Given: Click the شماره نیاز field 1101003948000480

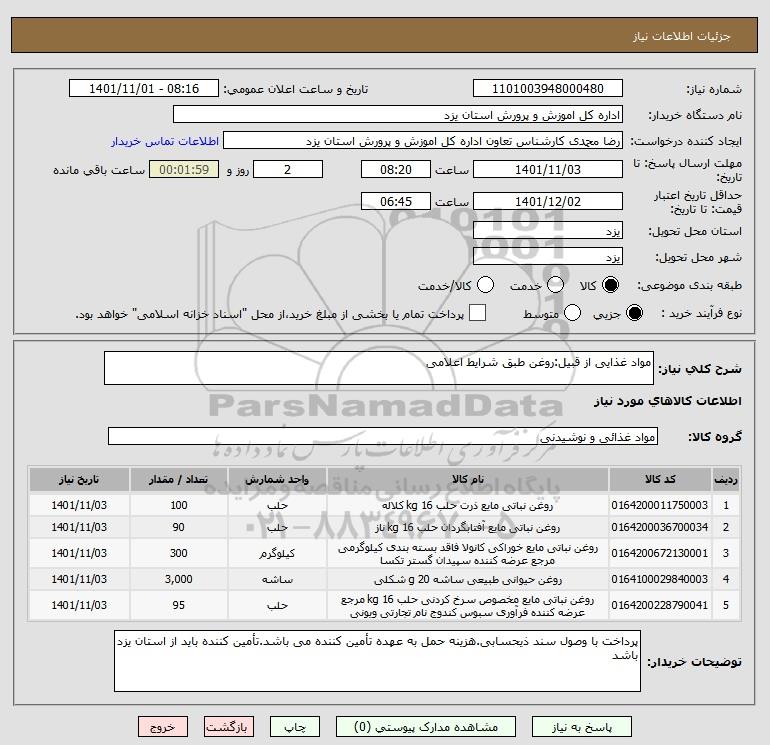Looking at the screenshot, I should coord(548,88).
